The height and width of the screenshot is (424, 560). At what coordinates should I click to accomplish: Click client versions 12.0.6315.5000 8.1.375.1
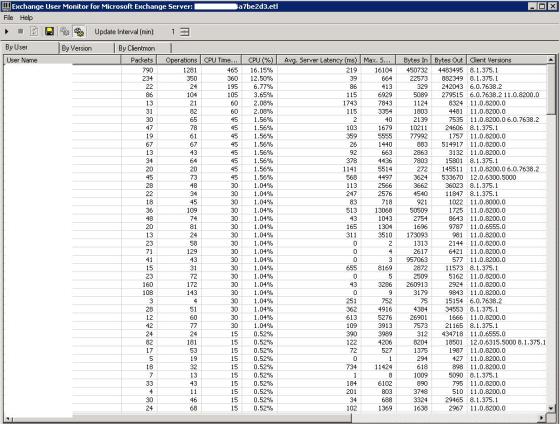[x=508, y=342]
